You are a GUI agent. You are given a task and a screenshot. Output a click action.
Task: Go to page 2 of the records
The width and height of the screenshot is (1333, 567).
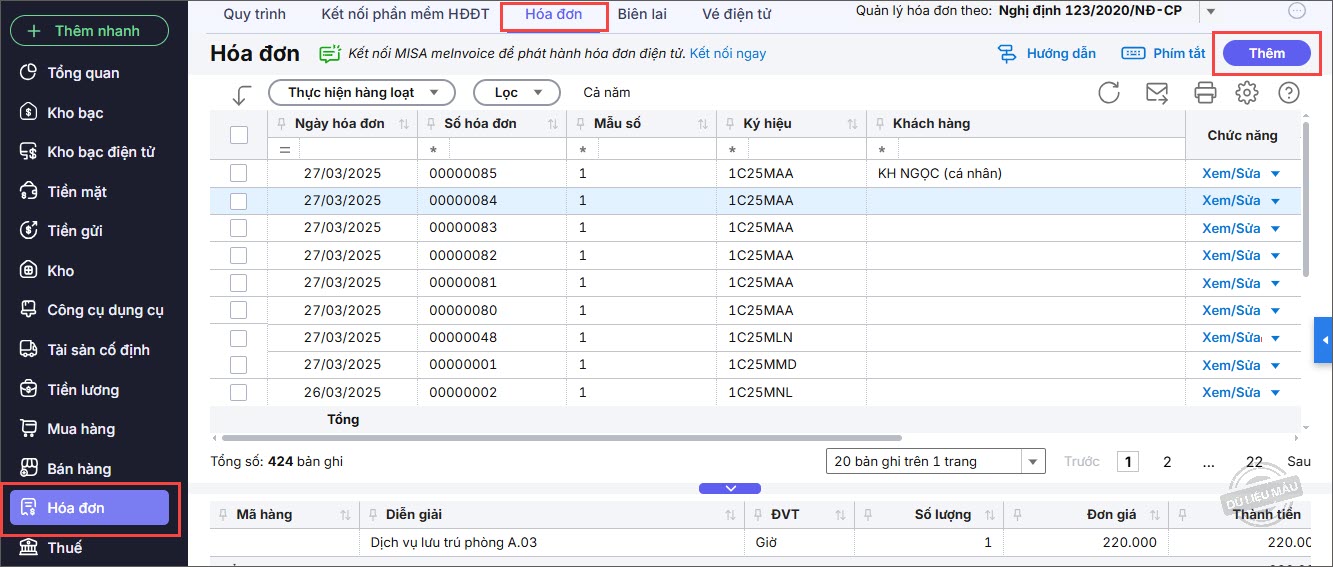pyautogui.click(x=1166, y=461)
